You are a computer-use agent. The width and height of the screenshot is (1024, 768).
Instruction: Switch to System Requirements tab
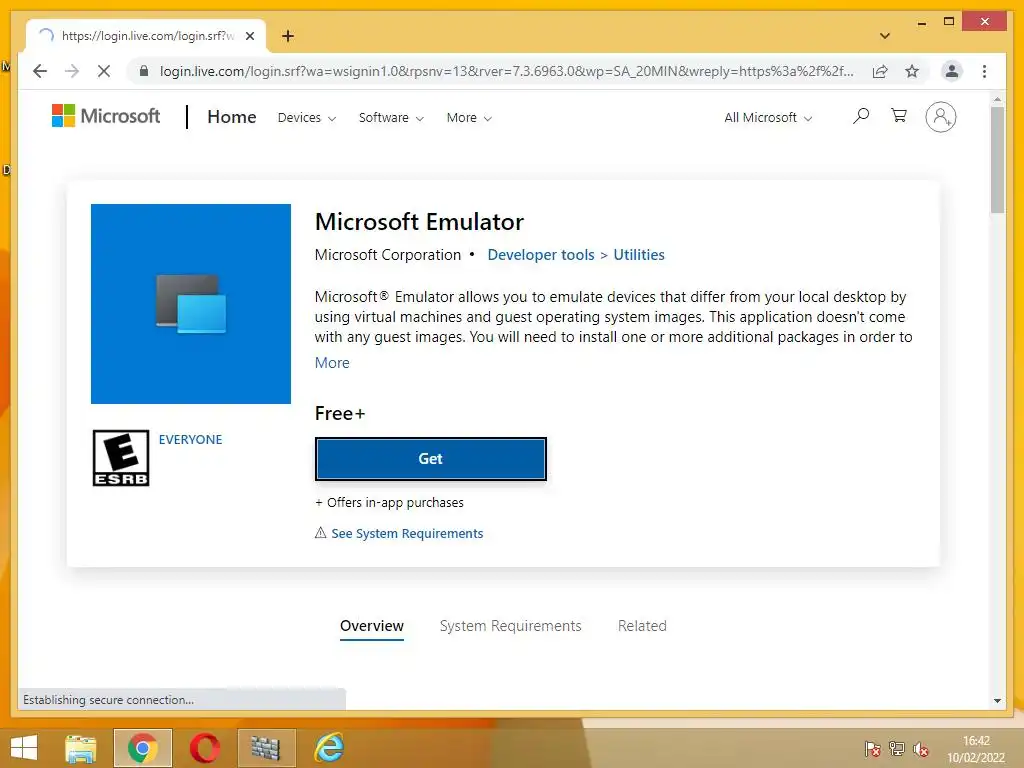tap(511, 626)
